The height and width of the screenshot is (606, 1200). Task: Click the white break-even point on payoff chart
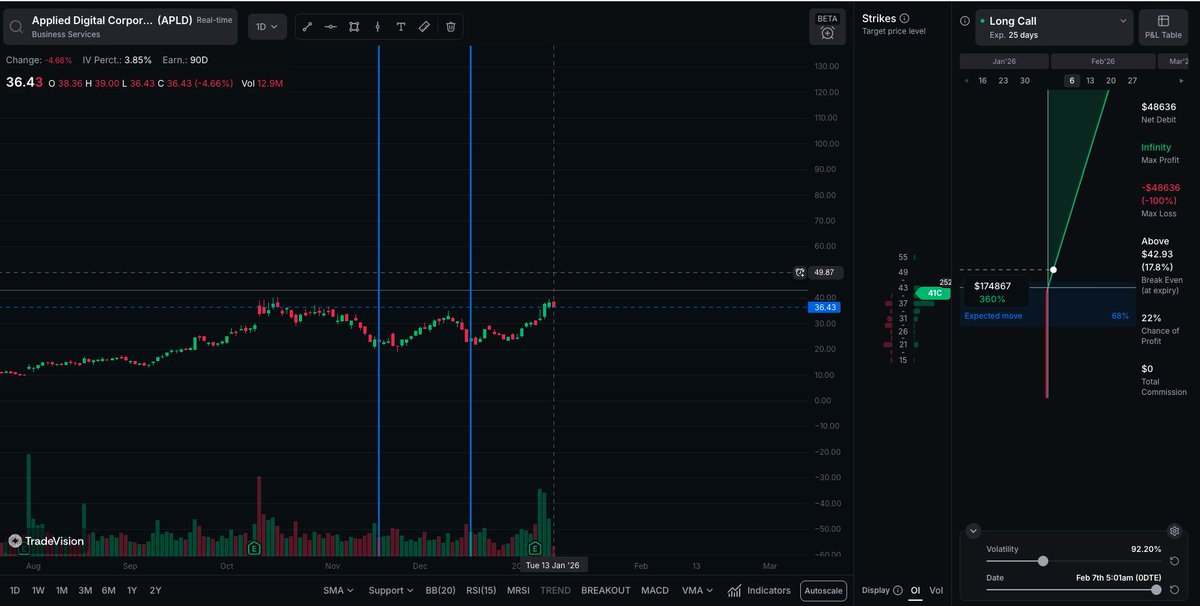point(1053,270)
